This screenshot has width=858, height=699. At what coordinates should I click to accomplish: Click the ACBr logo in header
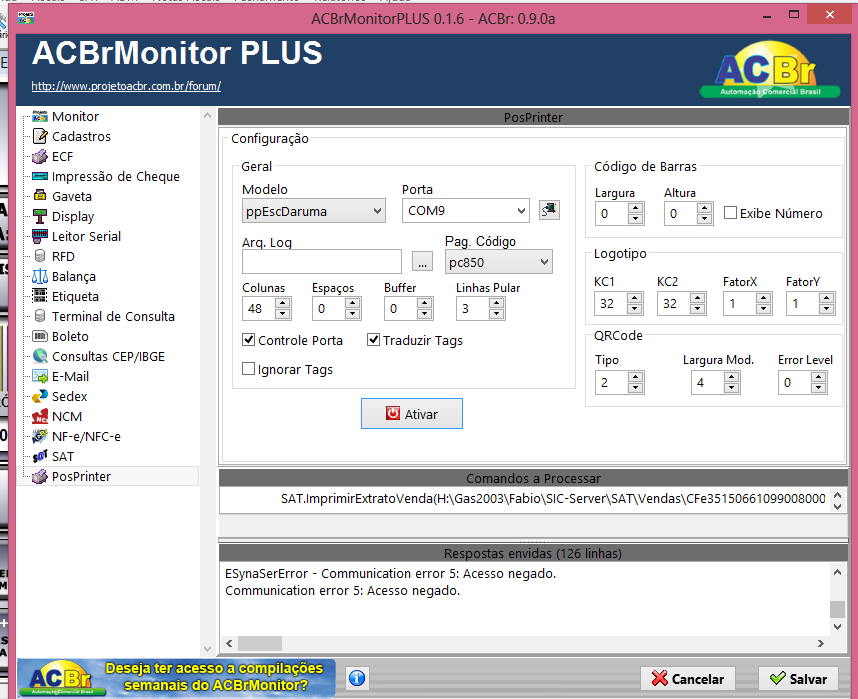coord(770,71)
